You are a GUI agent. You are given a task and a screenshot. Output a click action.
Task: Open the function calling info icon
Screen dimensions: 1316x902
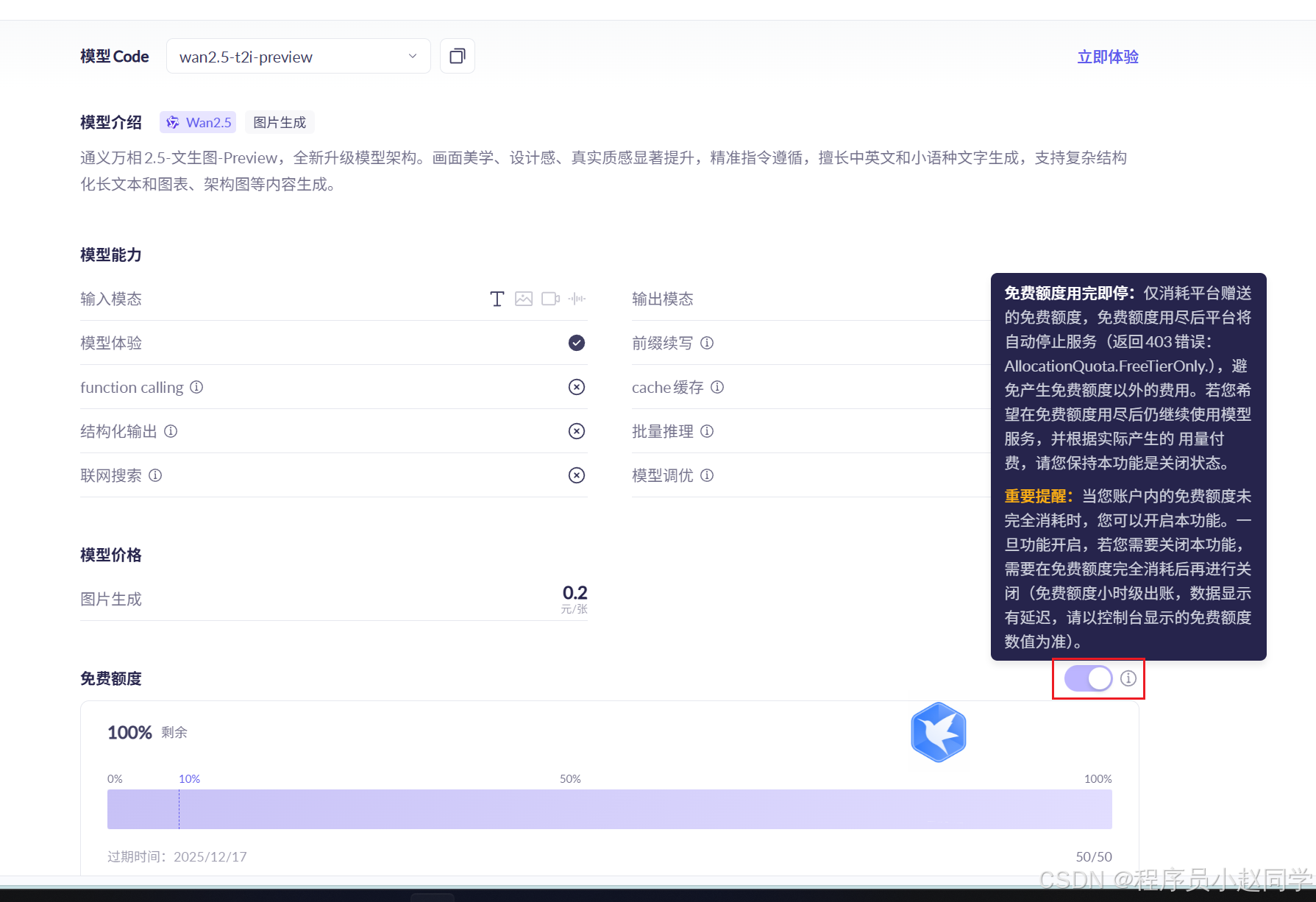(196, 387)
